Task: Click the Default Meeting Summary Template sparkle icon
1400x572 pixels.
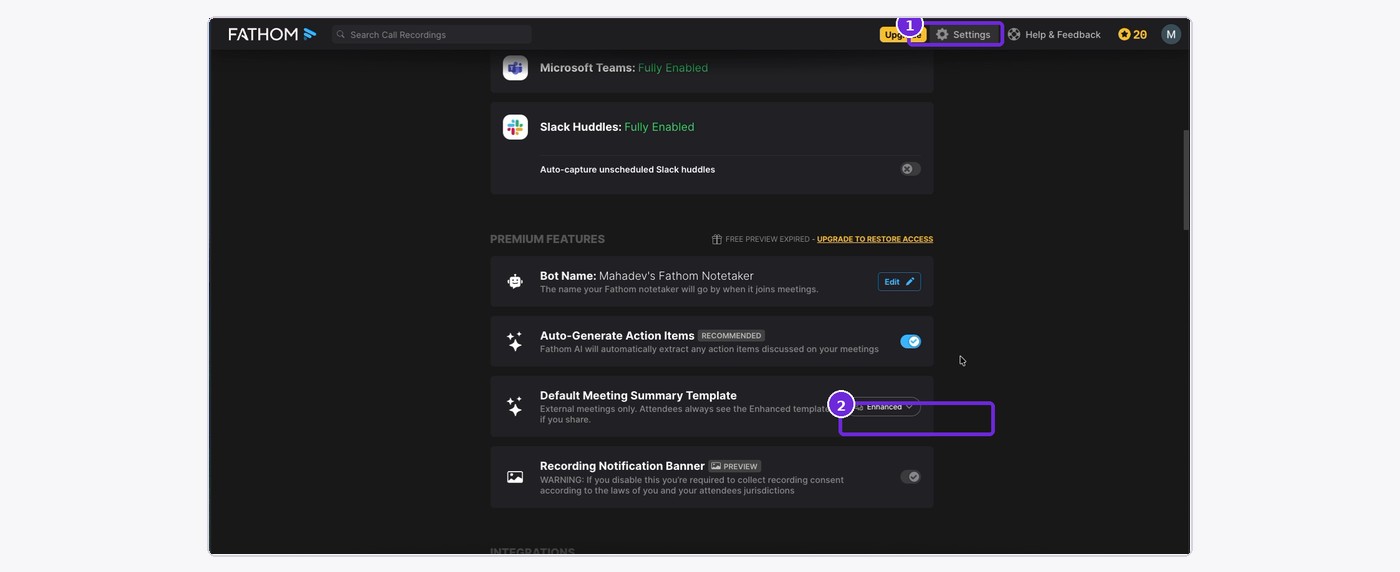Action: 515,406
